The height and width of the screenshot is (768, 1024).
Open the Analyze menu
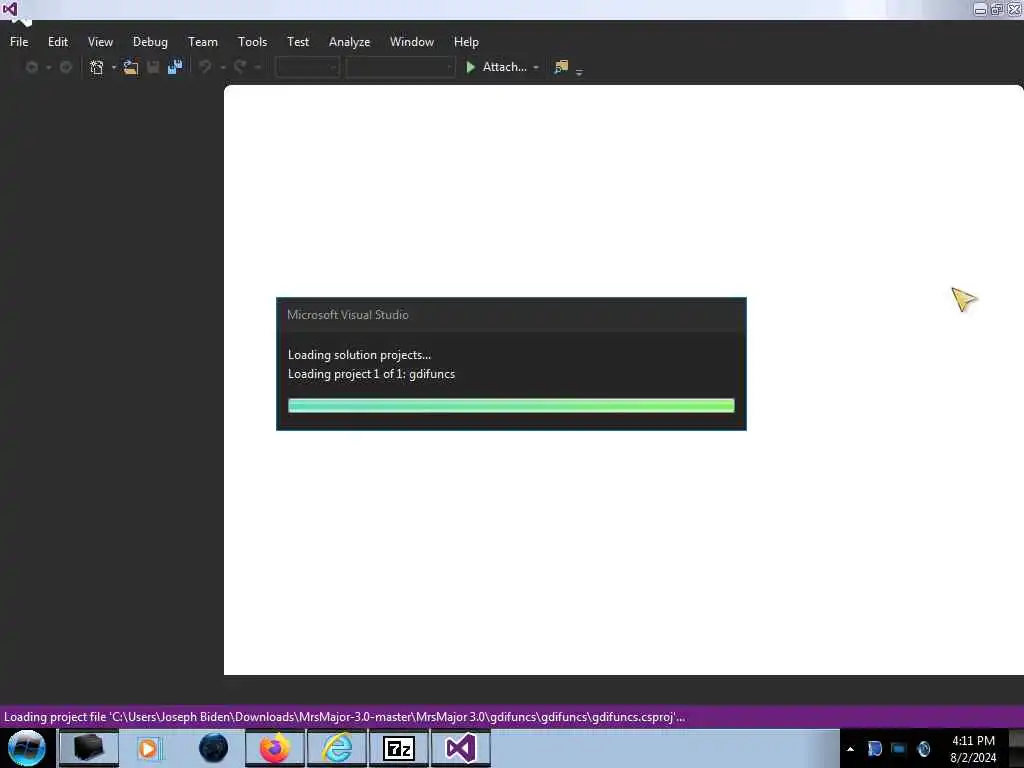tap(349, 42)
